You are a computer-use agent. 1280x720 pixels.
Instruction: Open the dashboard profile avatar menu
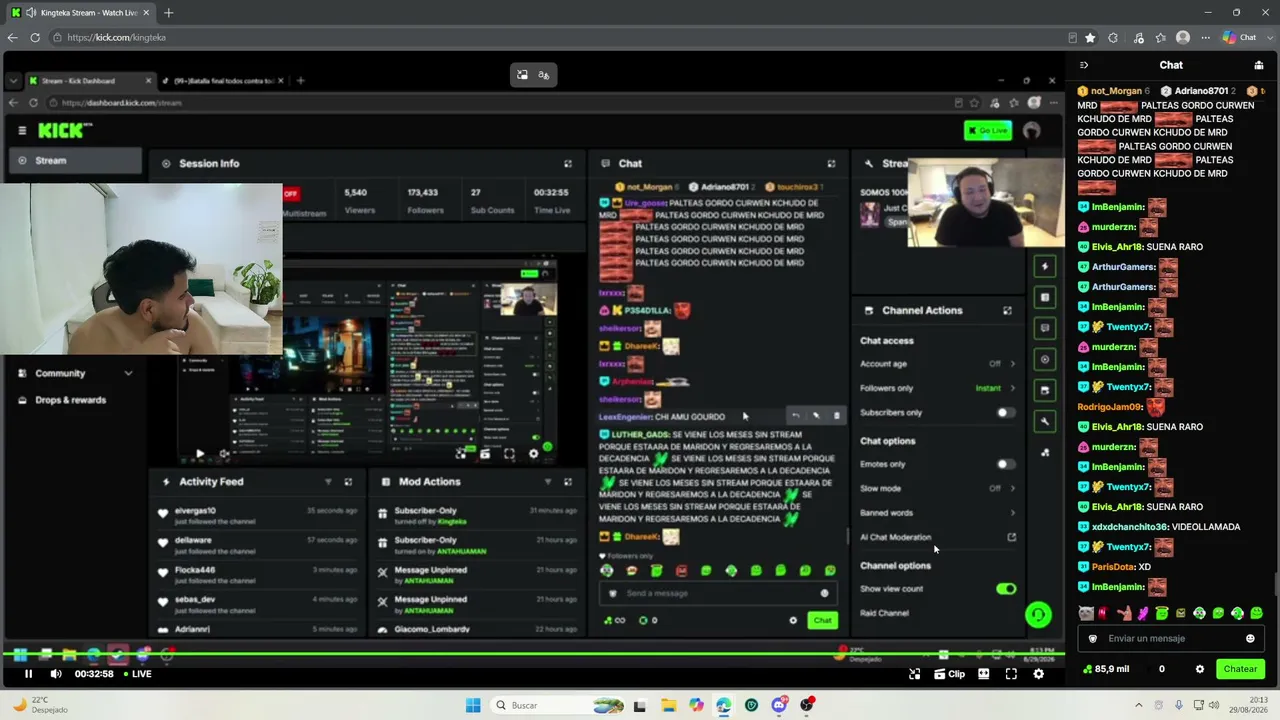click(x=1032, y=130)
